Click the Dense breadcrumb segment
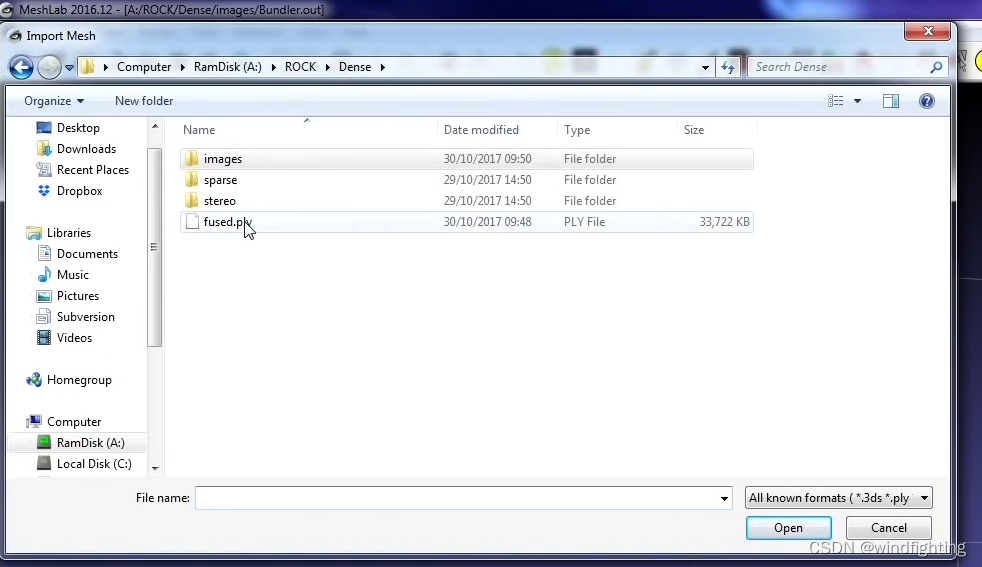Image resolution: width=982 pixels, height=567 pixels. pyautogui.click(x=354, y=67)
